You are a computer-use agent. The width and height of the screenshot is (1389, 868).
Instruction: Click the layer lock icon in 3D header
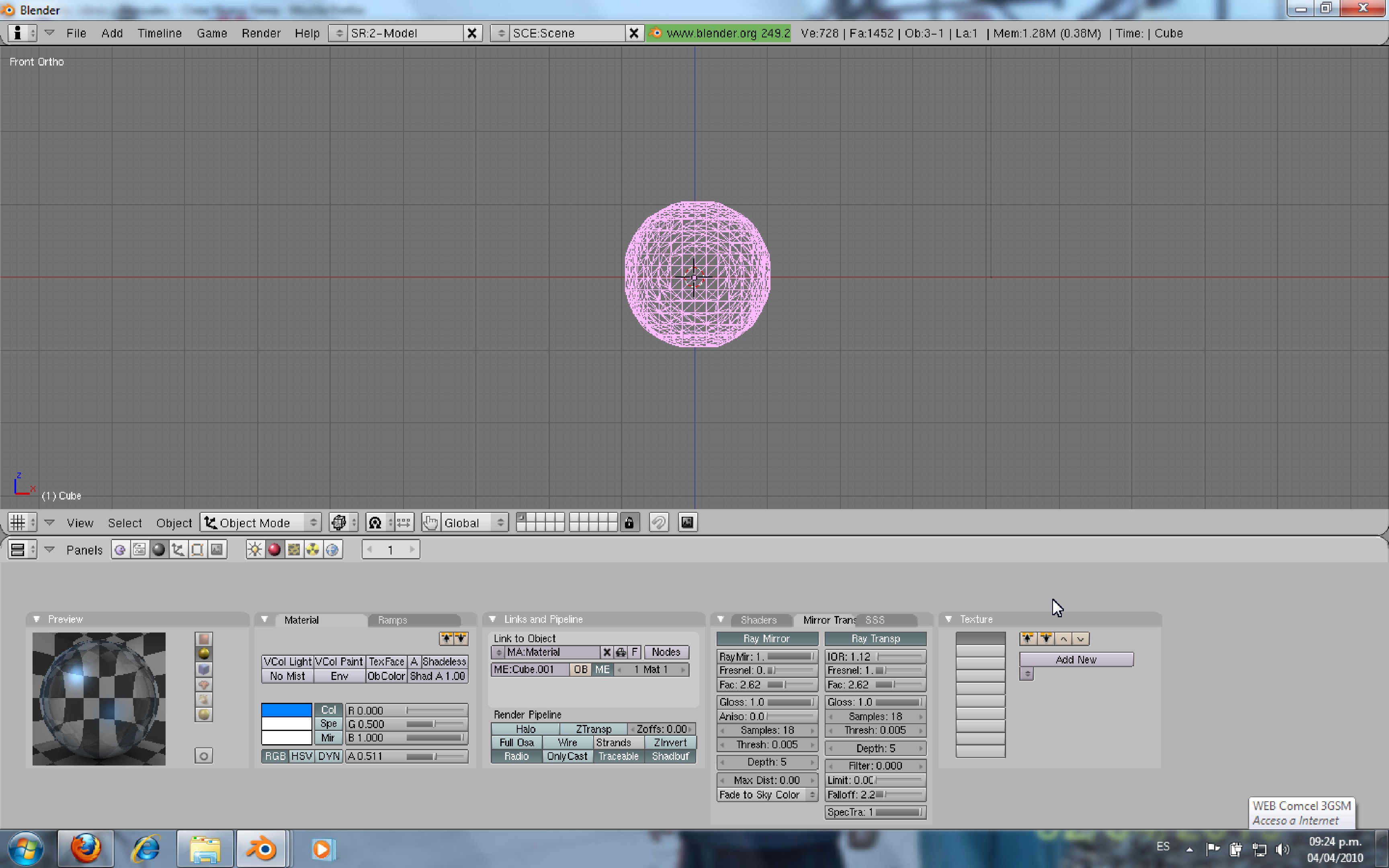630,522
